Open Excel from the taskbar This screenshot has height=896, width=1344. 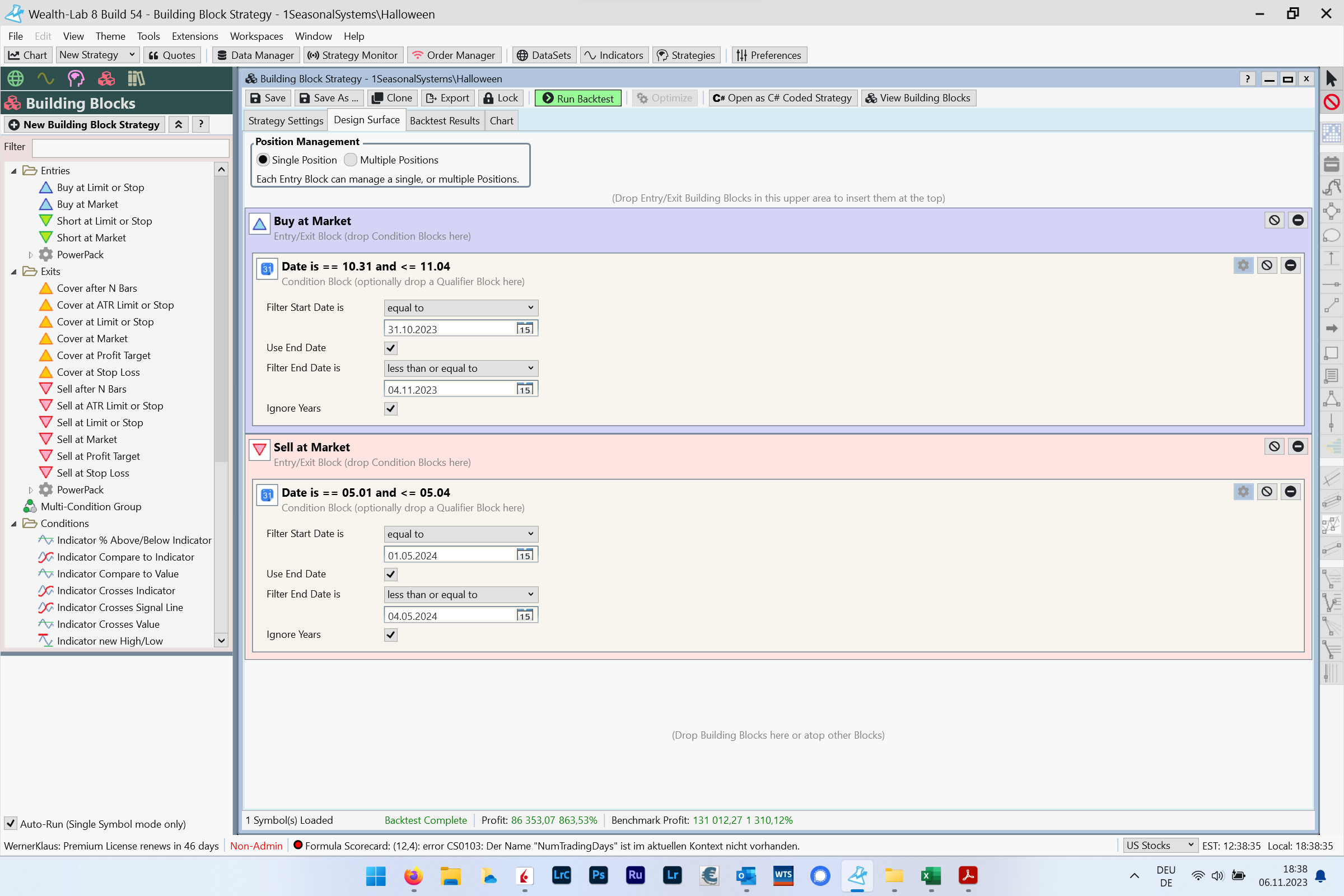(931, 875)
